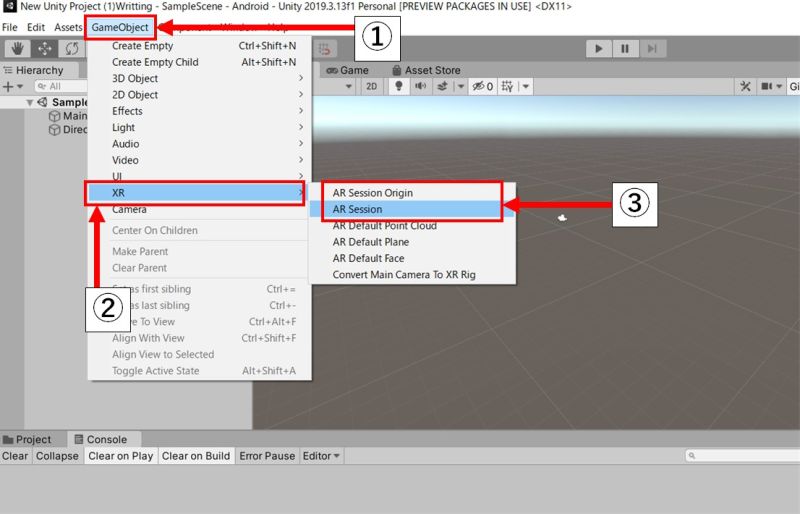Viewport: 800px width, 514px height.
Task: Expand the Effects submenu
Action: coord(199,111)
